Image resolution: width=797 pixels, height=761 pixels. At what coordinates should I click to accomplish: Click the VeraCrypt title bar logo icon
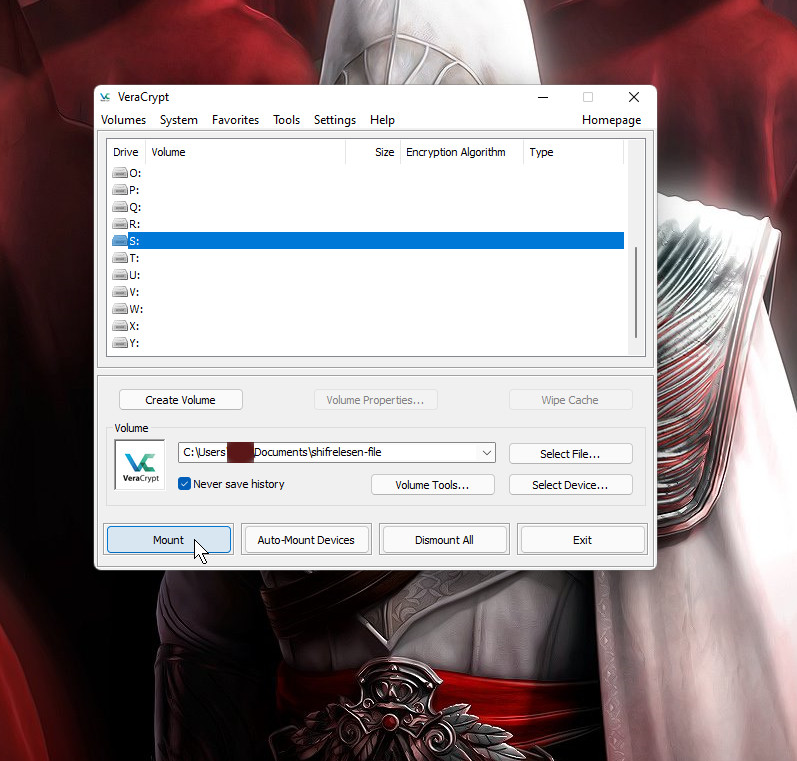click(x=105, y=97)
